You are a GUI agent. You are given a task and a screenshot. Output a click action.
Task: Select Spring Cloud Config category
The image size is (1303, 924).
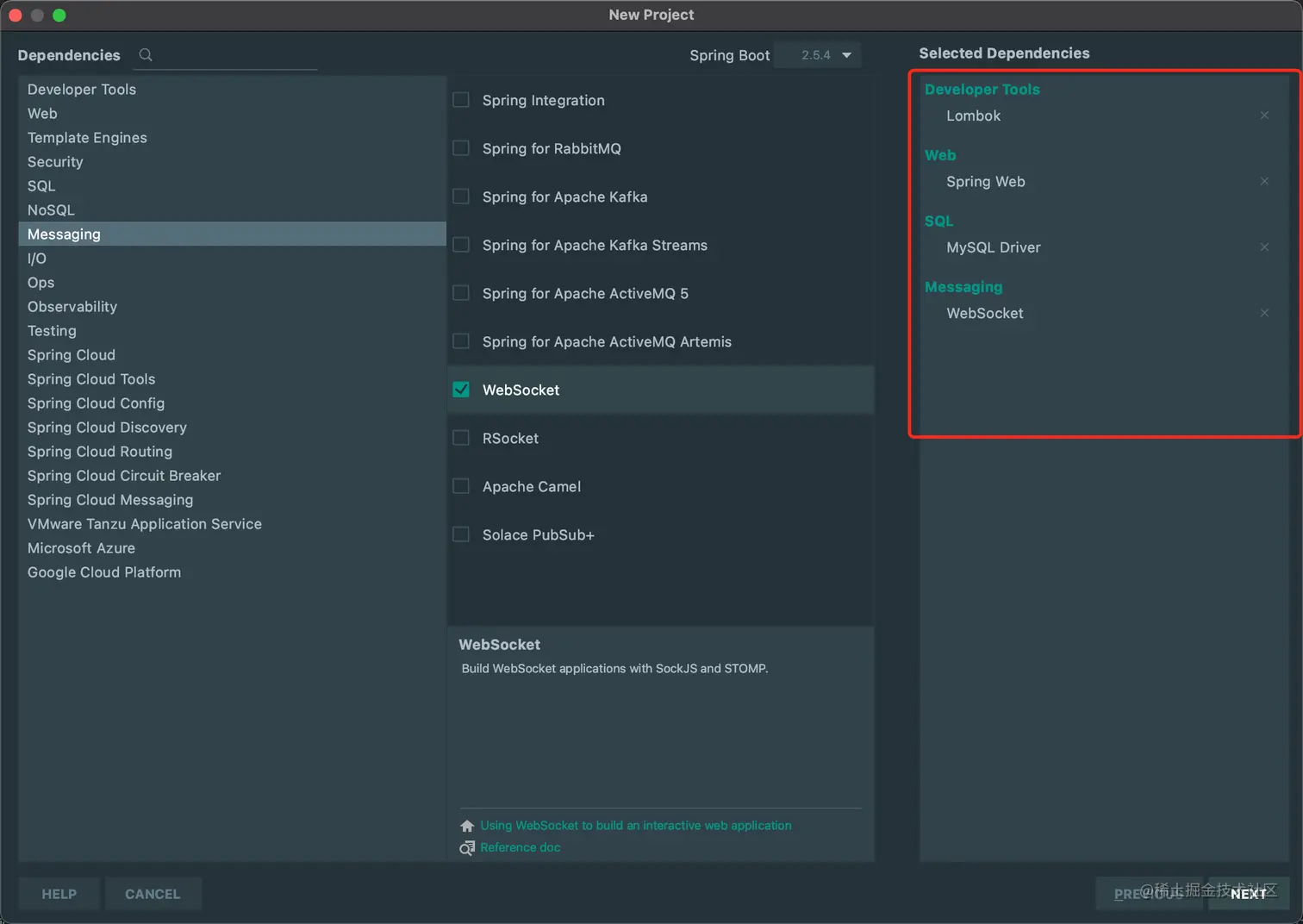coord(233,403)
